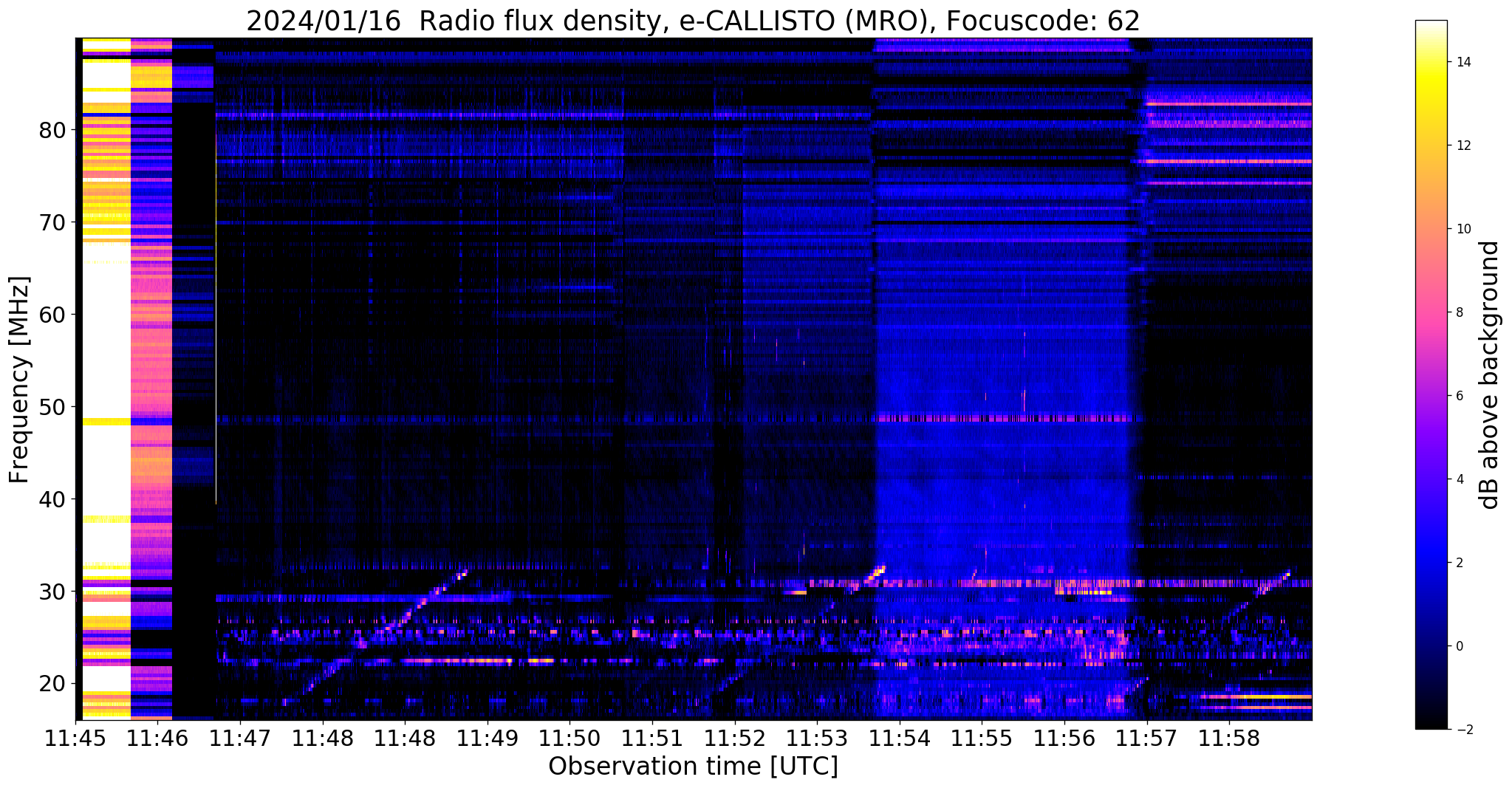Click the 11:50 time tick label
The image size is (1512, 788).
(569, 739)
